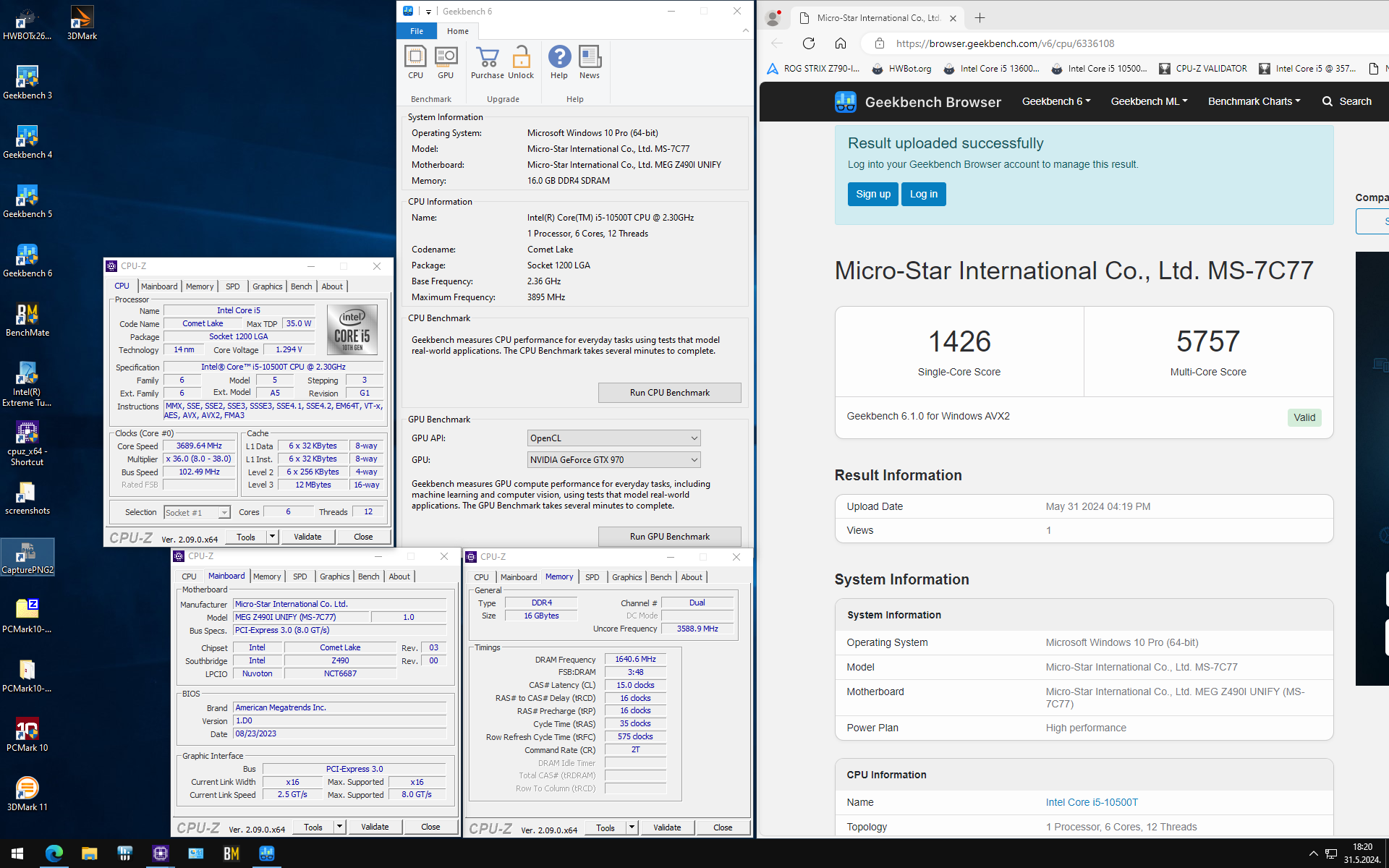Switch to the Home ribbon tab in Geekbench
Viewport: 1389px width, 868px height.
coord(457,31)
